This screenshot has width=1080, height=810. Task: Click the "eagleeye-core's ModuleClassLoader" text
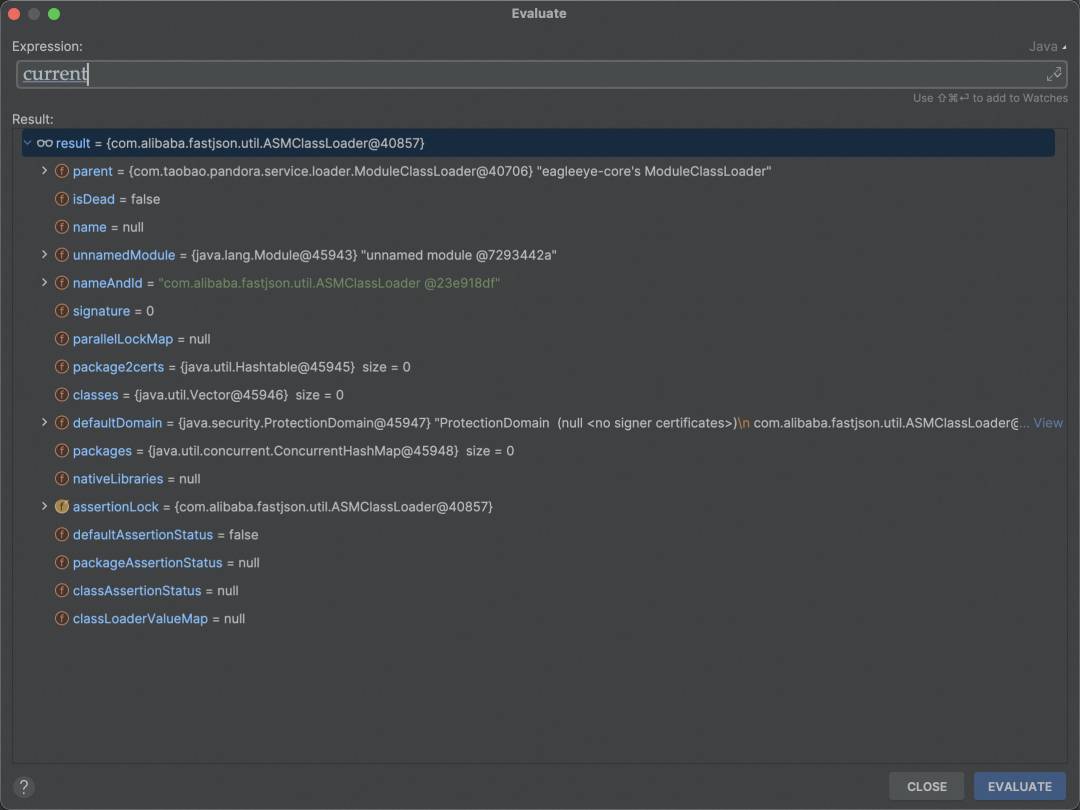654,171
